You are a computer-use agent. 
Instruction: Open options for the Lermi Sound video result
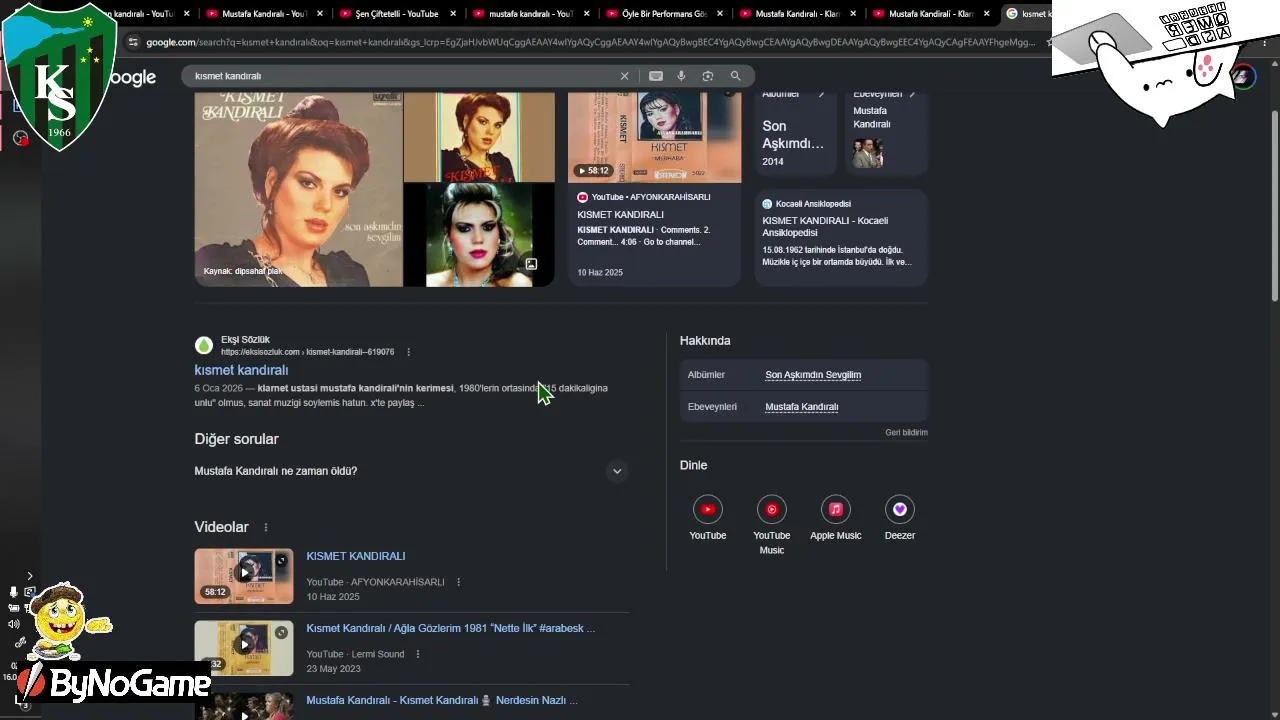(x=418, y=654)
